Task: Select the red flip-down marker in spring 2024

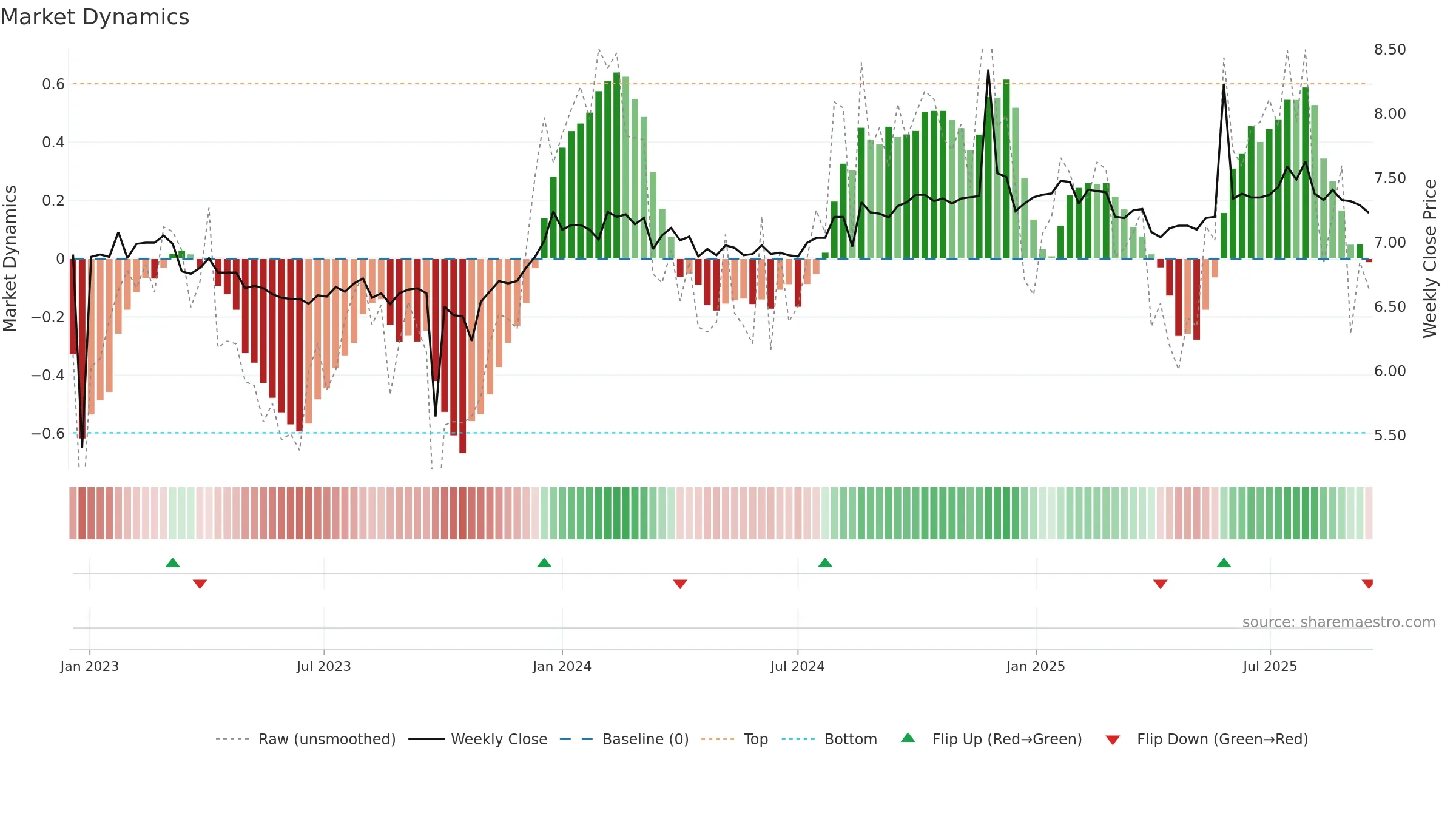Action: pyautogui.click(x=680, y=584)
